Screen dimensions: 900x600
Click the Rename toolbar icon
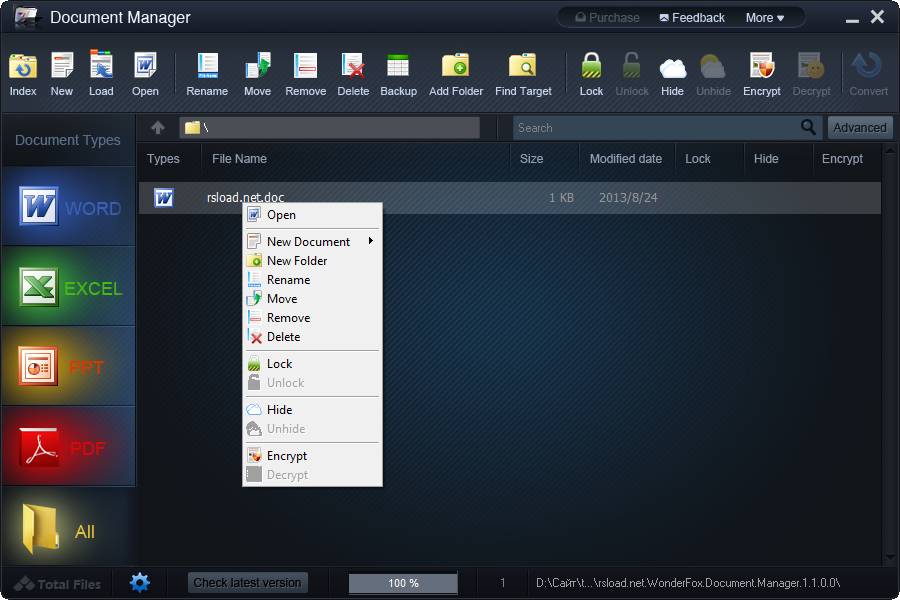207,65
